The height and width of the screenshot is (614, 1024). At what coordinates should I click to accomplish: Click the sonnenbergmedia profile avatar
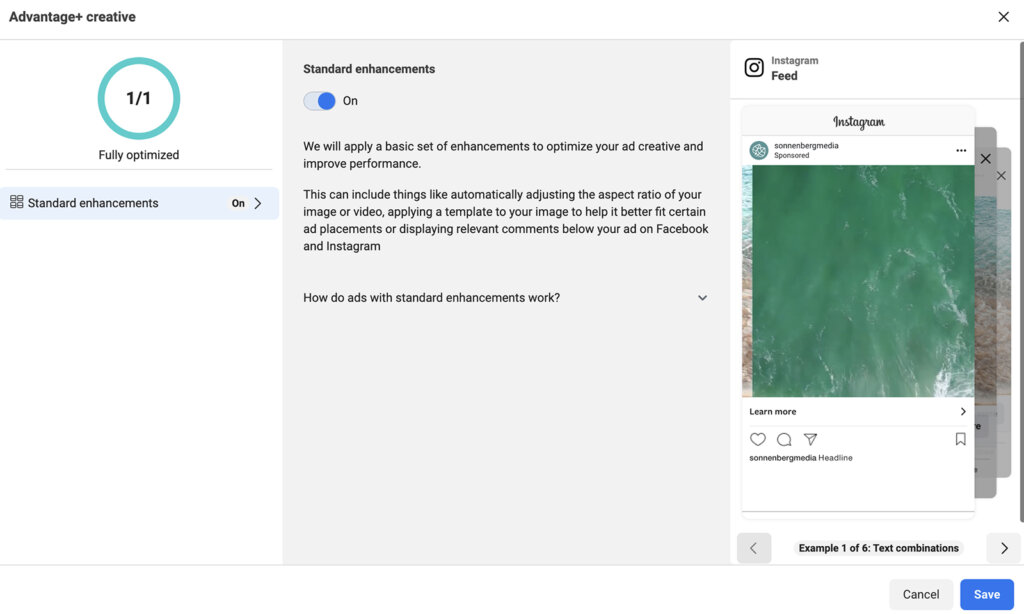pyautogui.click(x=758, y=150)
